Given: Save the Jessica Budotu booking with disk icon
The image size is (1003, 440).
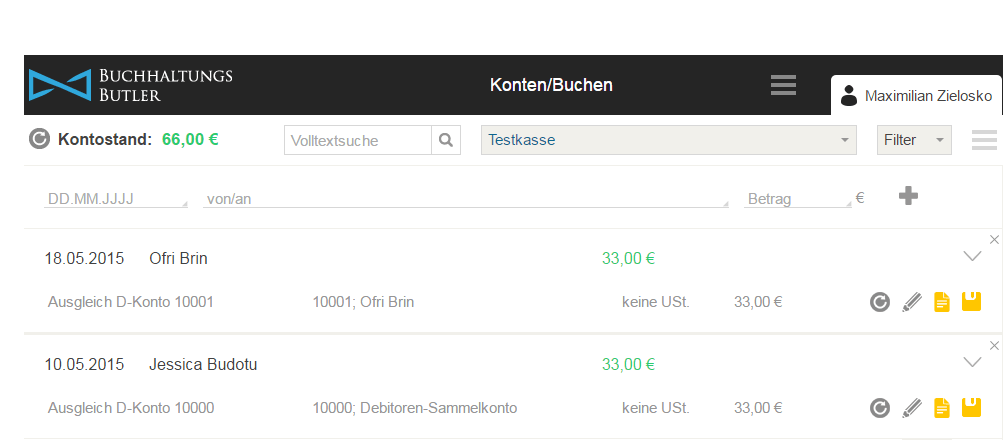Looking at the screenshot, I should [x=971, y=407].
